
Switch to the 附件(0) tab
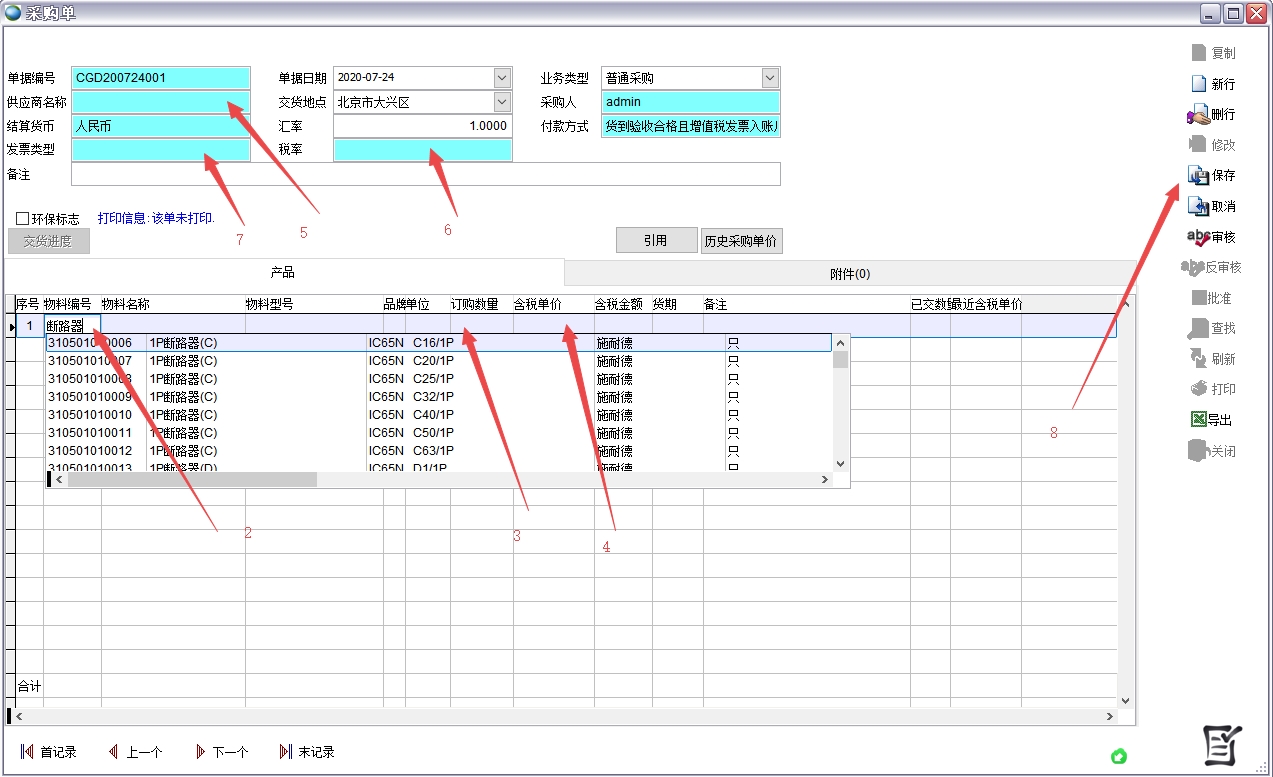850,274
